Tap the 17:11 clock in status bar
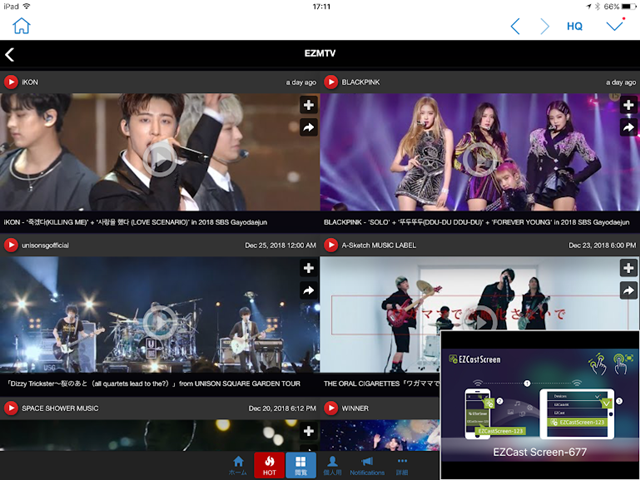 (x=322, y=7)
